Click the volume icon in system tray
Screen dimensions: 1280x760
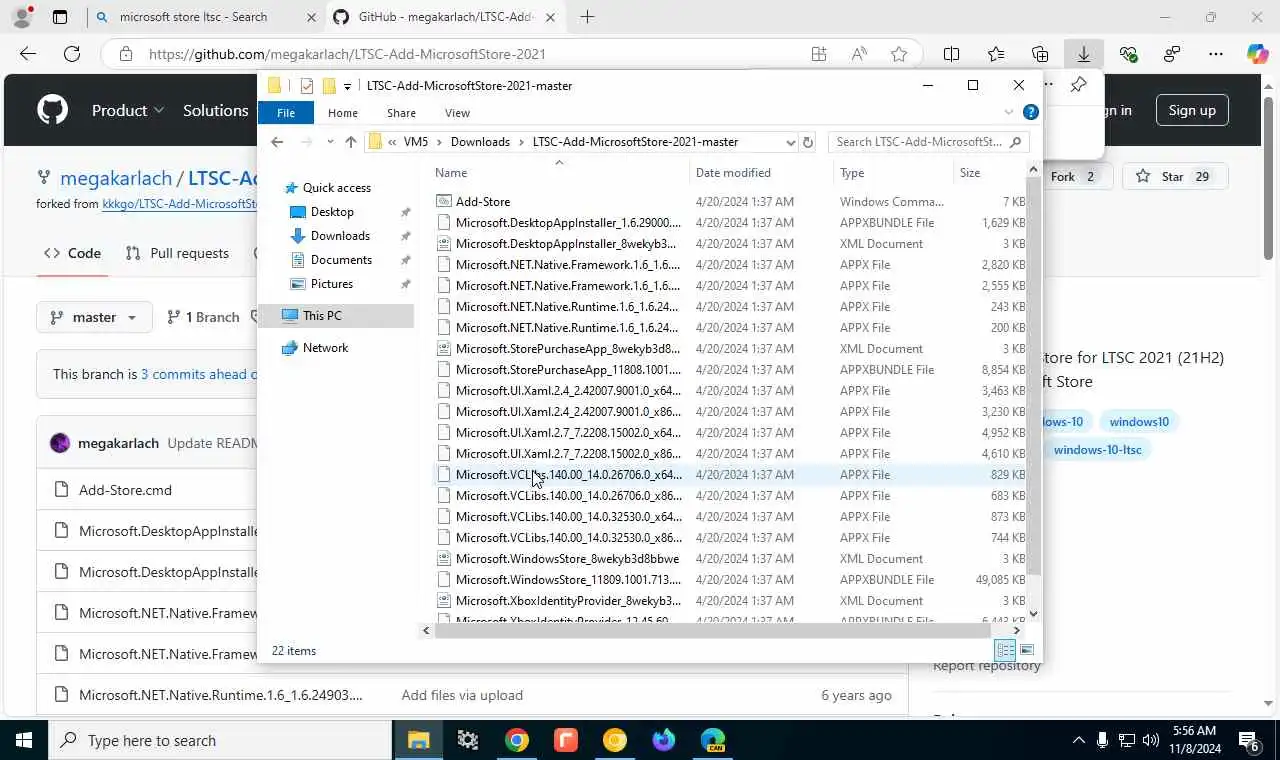click(x=1151, y=741)
